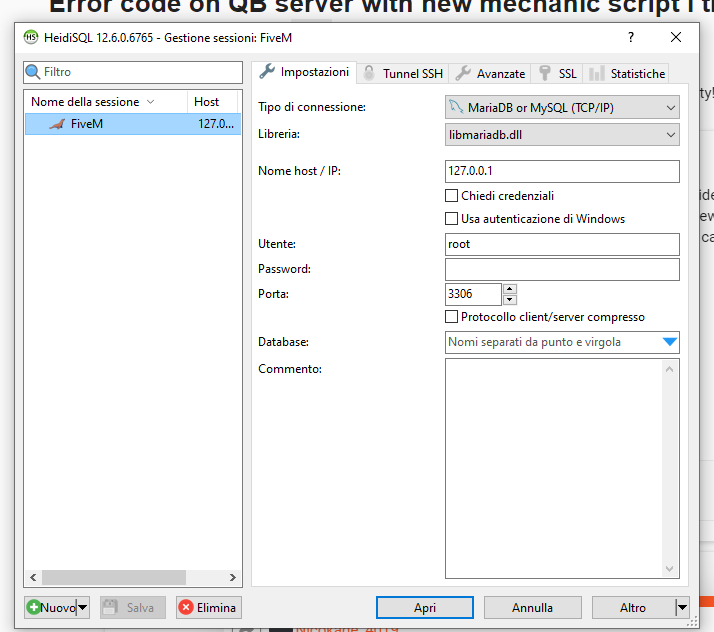The width and height of the screenshot is (714, 632).
Task: Open the Altro button dropdown arrow
Action: pyautogui.click(x=682, y=607)
